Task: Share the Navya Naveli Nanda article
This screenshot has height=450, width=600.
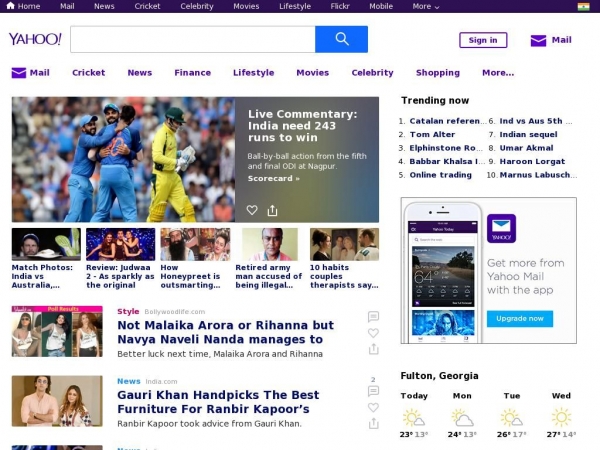Action: (373, 349)
